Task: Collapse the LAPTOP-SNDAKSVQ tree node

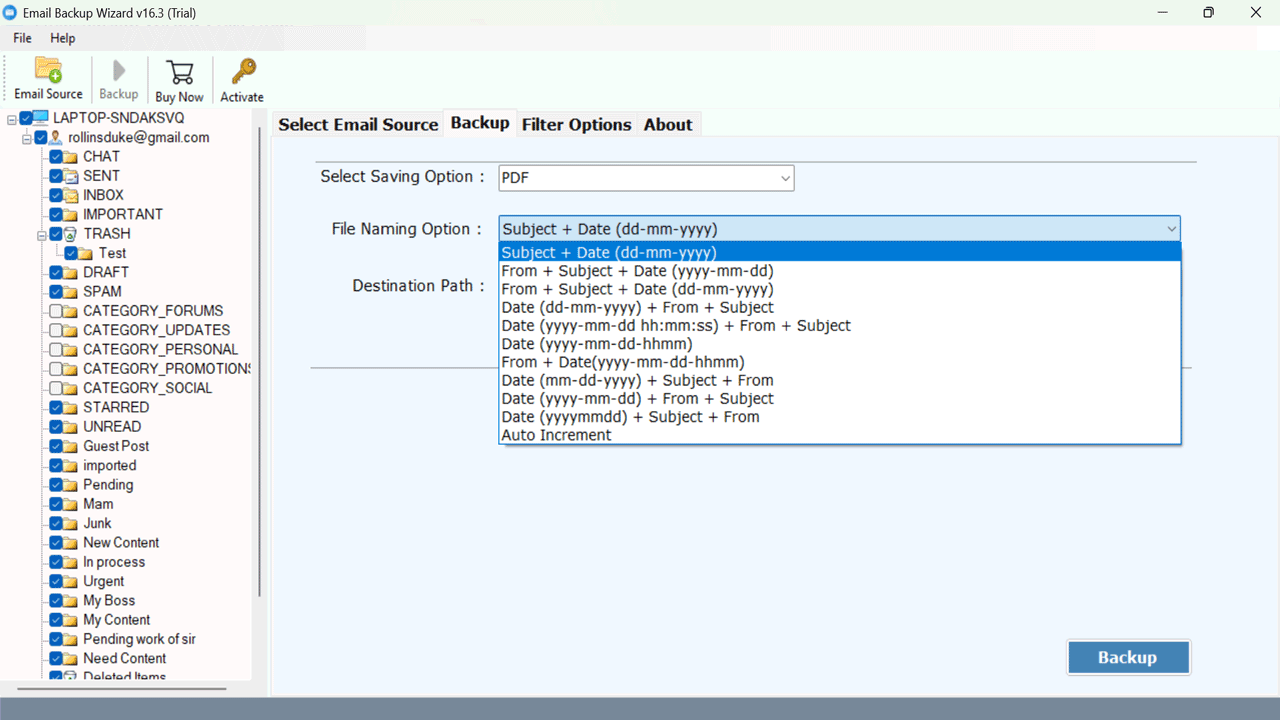Action: (x=12, y=118)
